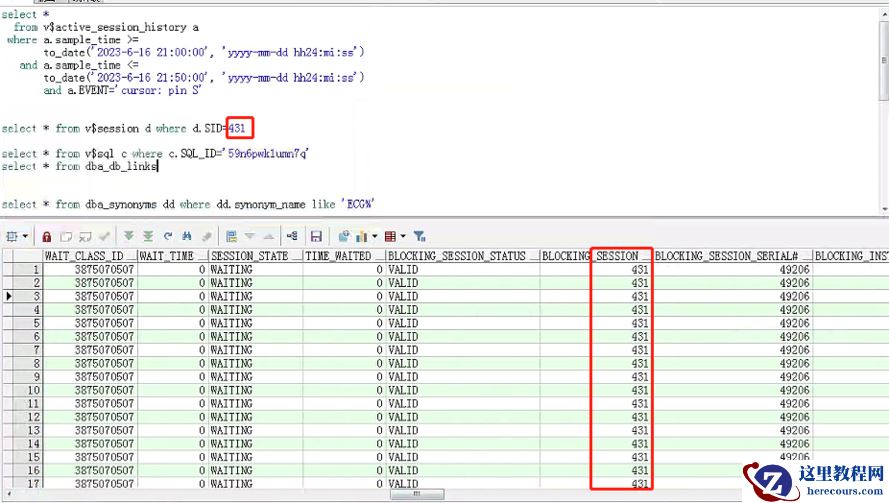
Task: Open find with the binoculars icon
Action: (x=187, y=237)
